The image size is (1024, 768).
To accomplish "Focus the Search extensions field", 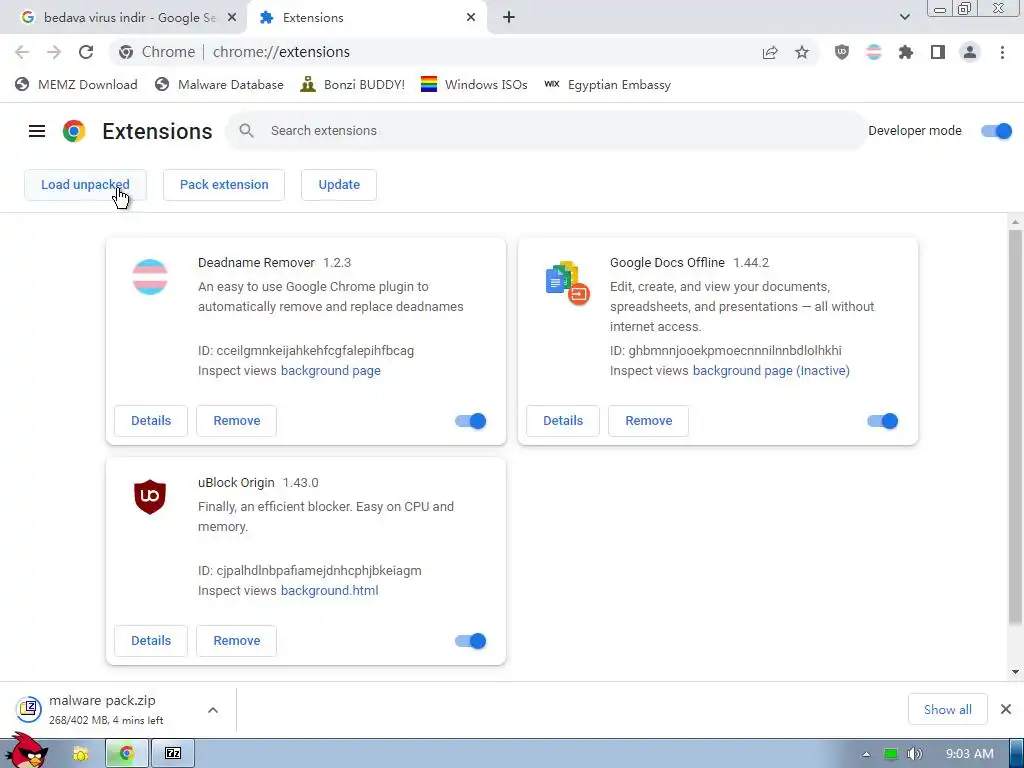I will (x=545, y=131).
